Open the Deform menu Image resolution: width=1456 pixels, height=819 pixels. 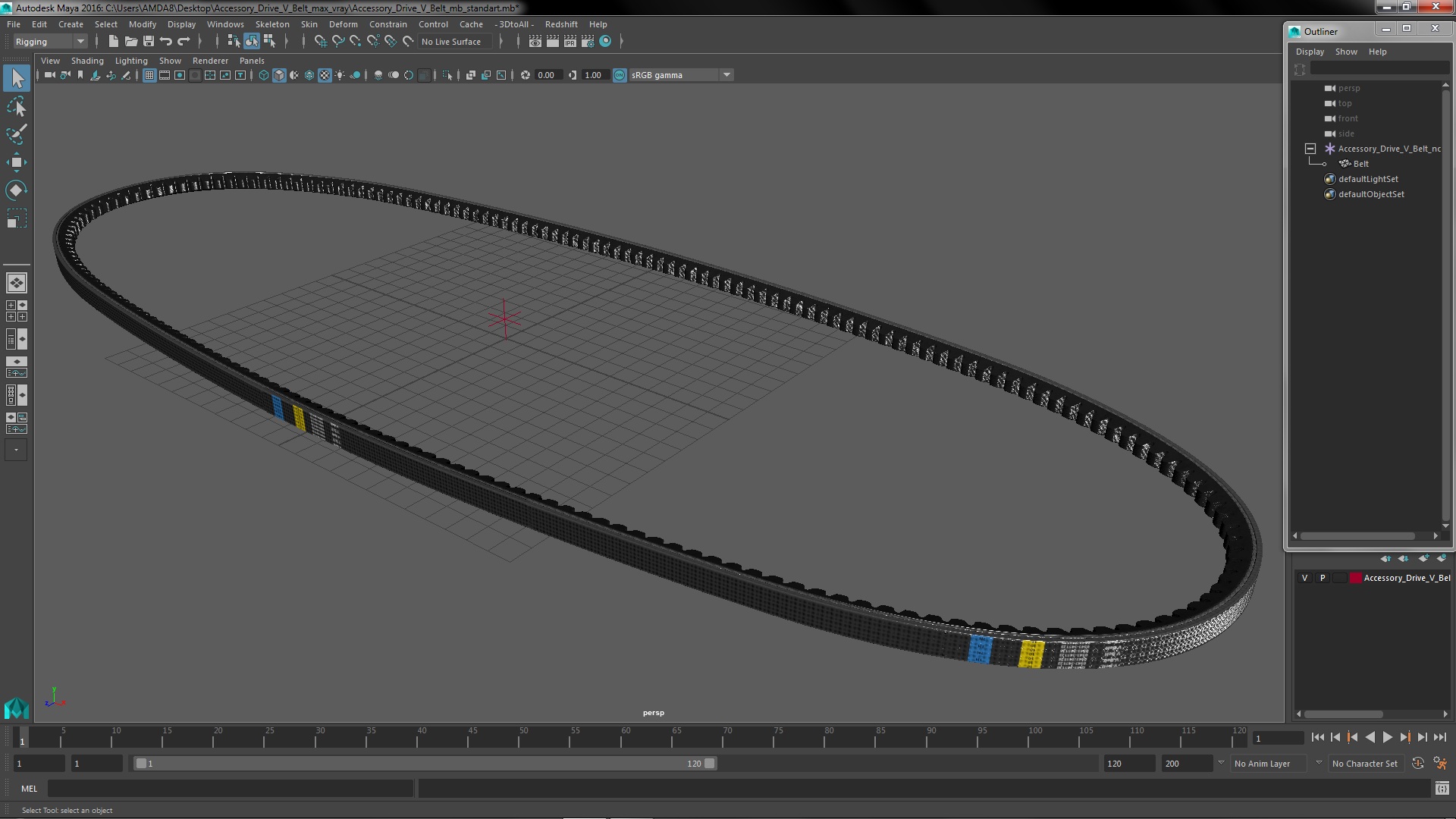(x=343, y=24)
